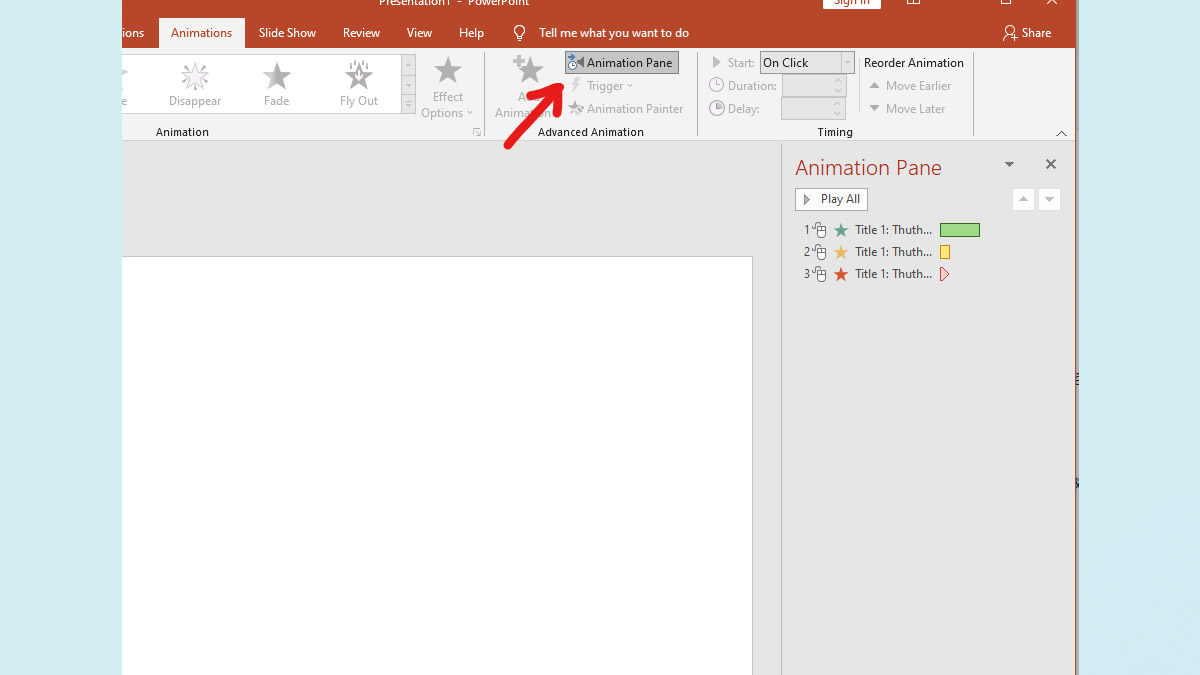Open the Start "On Click" dropdown
1200x675 pixels.
click(x=847, y=62)
